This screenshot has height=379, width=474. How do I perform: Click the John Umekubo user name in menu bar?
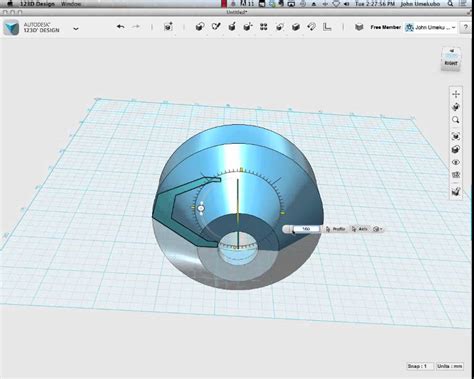420,4
